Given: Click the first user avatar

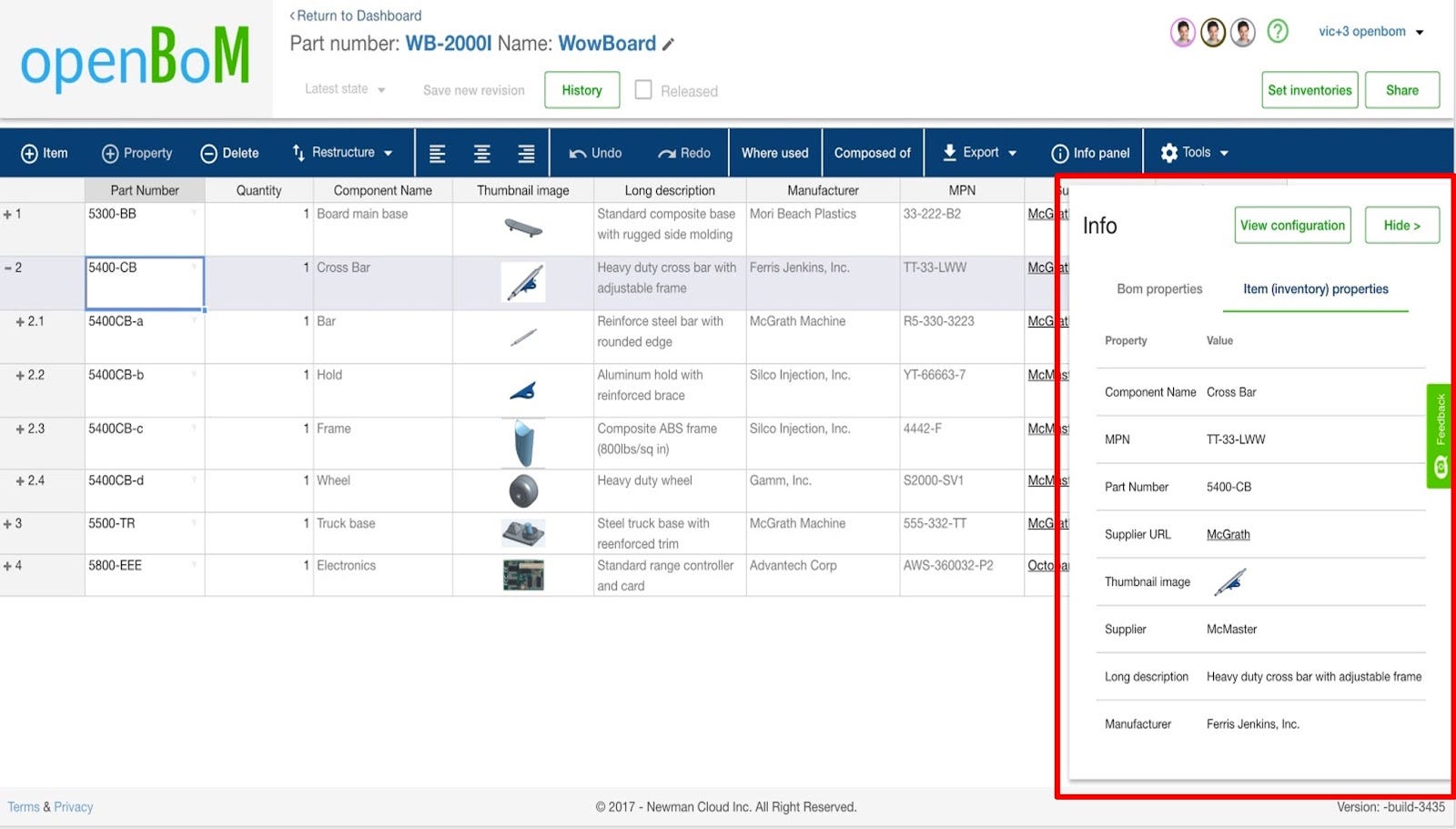Looking at the screenshot, I should (1182, 33).
